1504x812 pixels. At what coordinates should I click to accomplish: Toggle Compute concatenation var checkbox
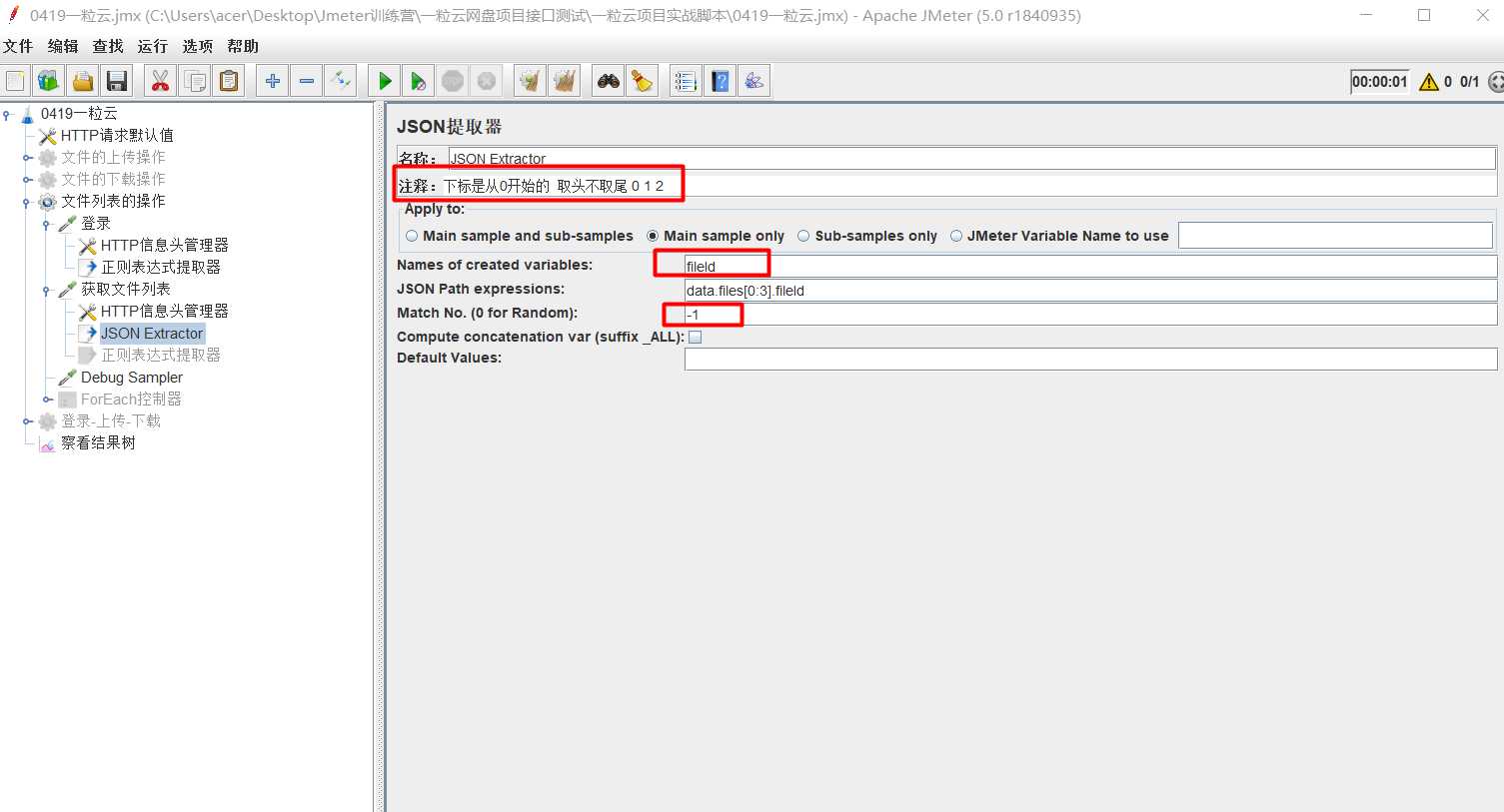[x=696, y=338]
